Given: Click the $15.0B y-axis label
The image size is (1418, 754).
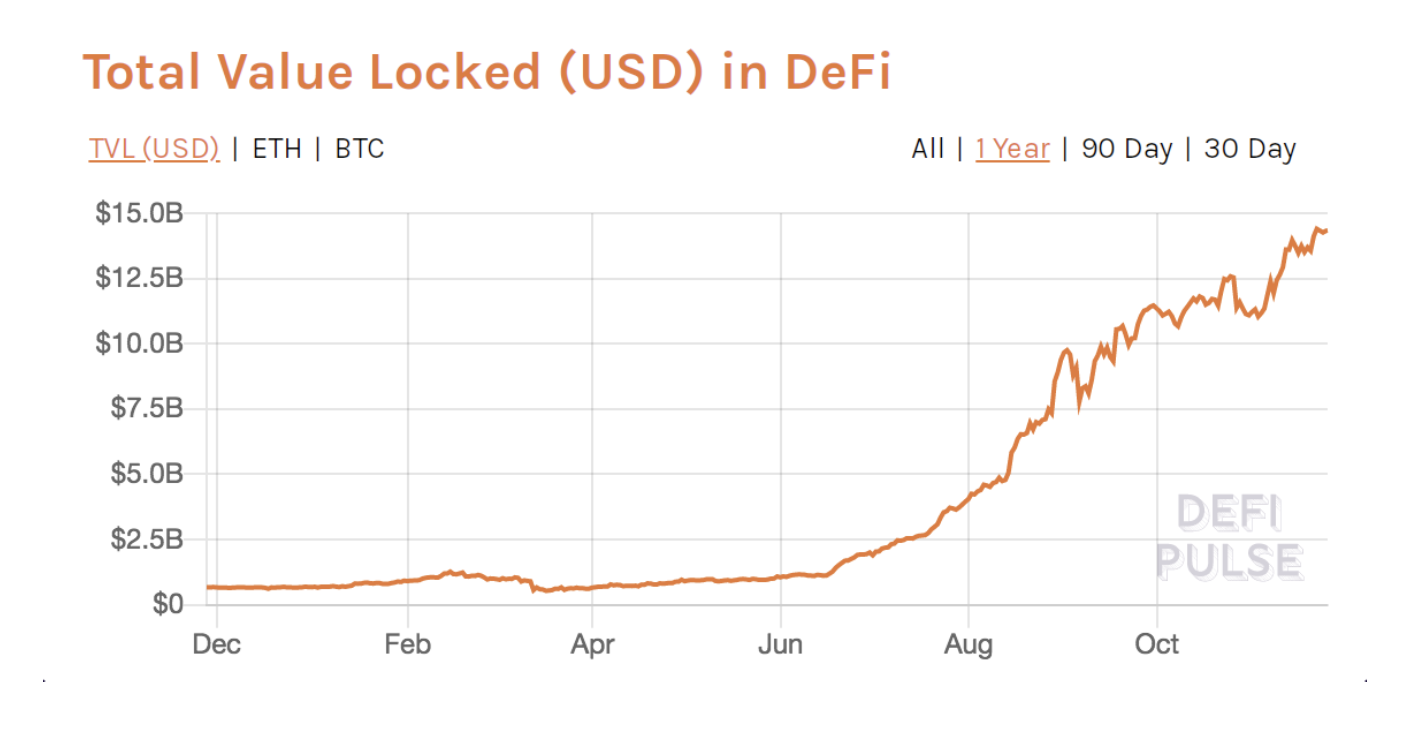Looking at the screenshot, I should (x=139, y=213).
